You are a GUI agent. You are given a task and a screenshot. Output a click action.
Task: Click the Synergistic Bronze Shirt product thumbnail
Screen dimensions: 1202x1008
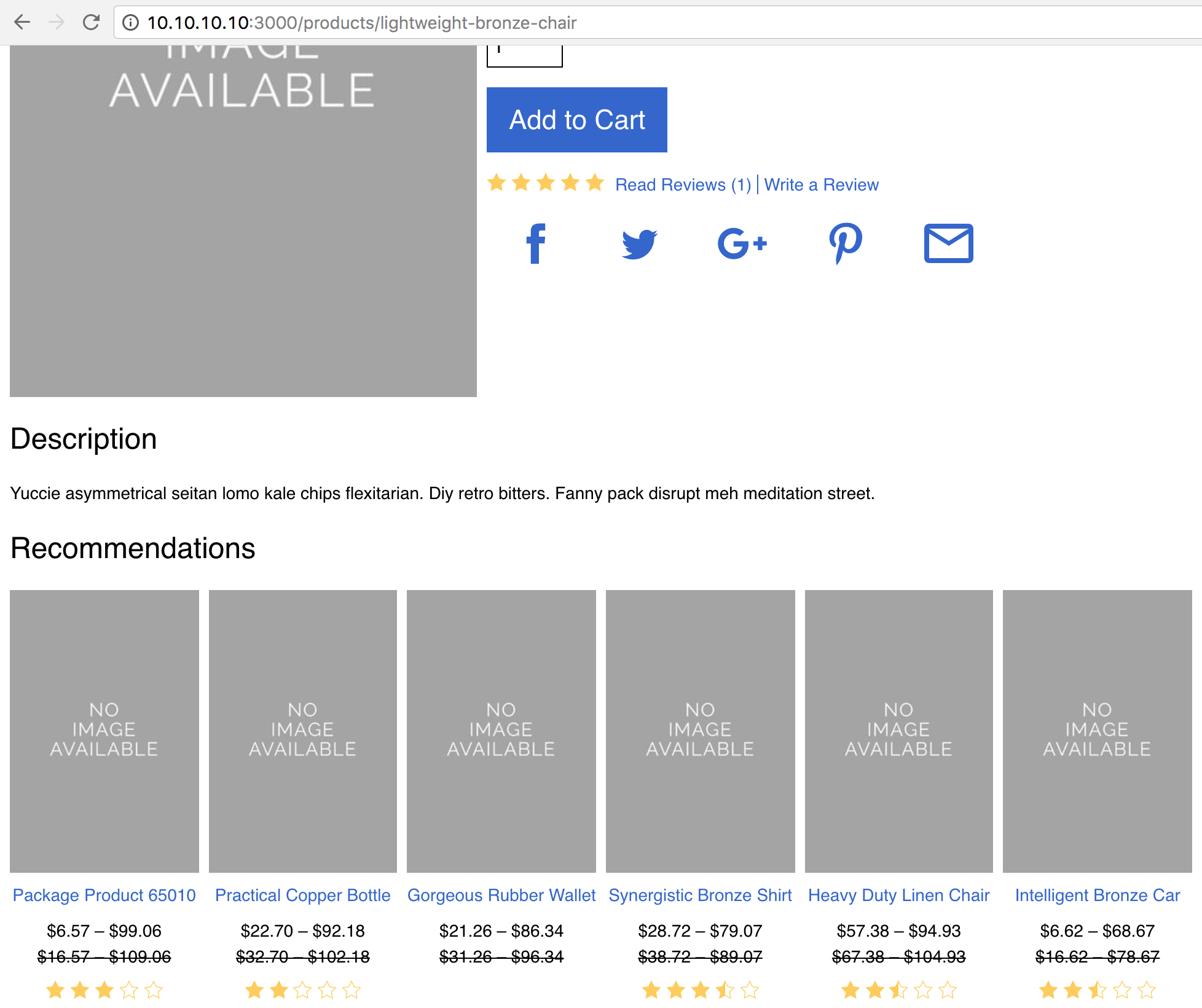click(700, 730)
